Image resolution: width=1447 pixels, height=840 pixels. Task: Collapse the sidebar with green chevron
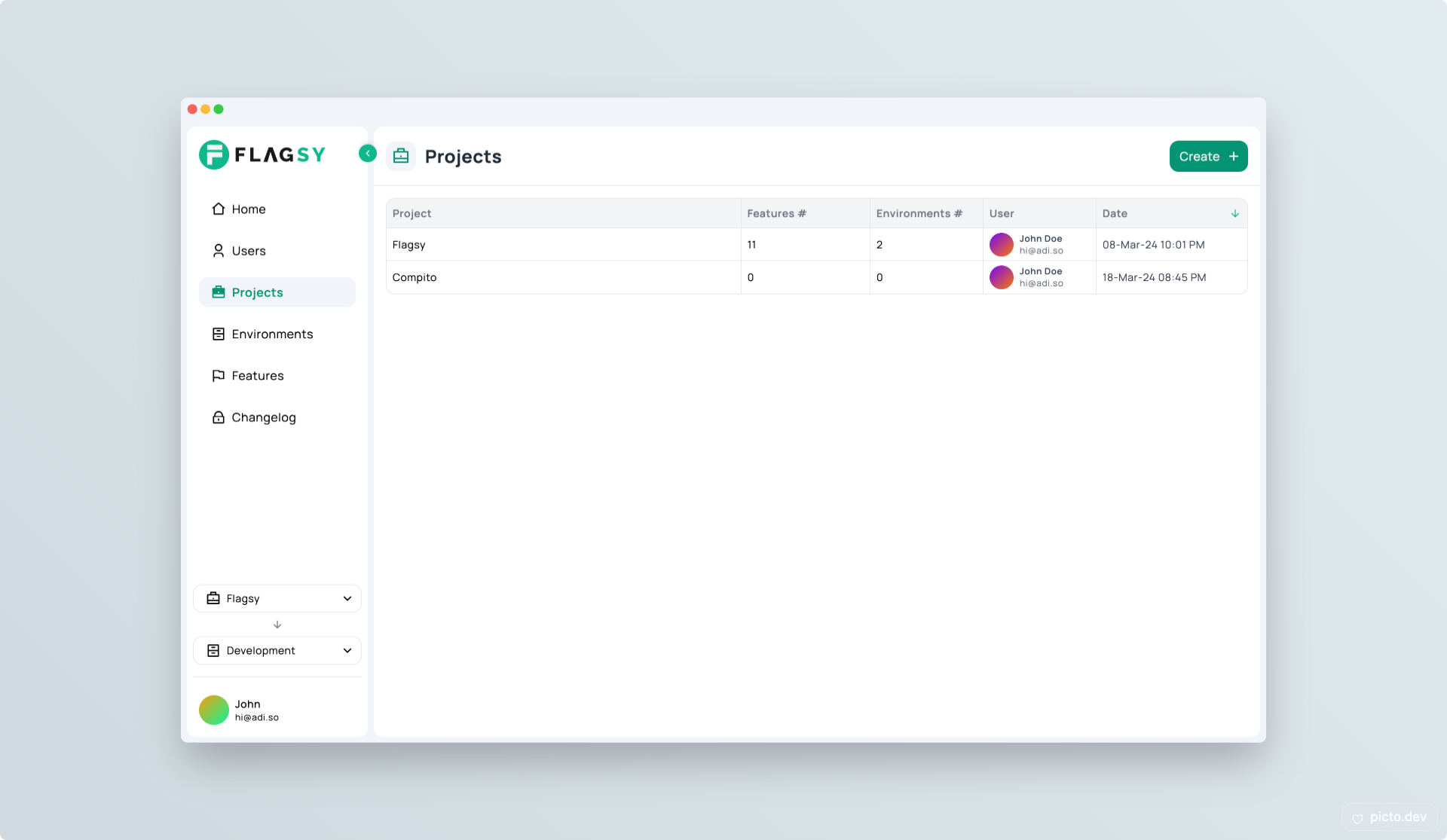click(x=368, y=154)
